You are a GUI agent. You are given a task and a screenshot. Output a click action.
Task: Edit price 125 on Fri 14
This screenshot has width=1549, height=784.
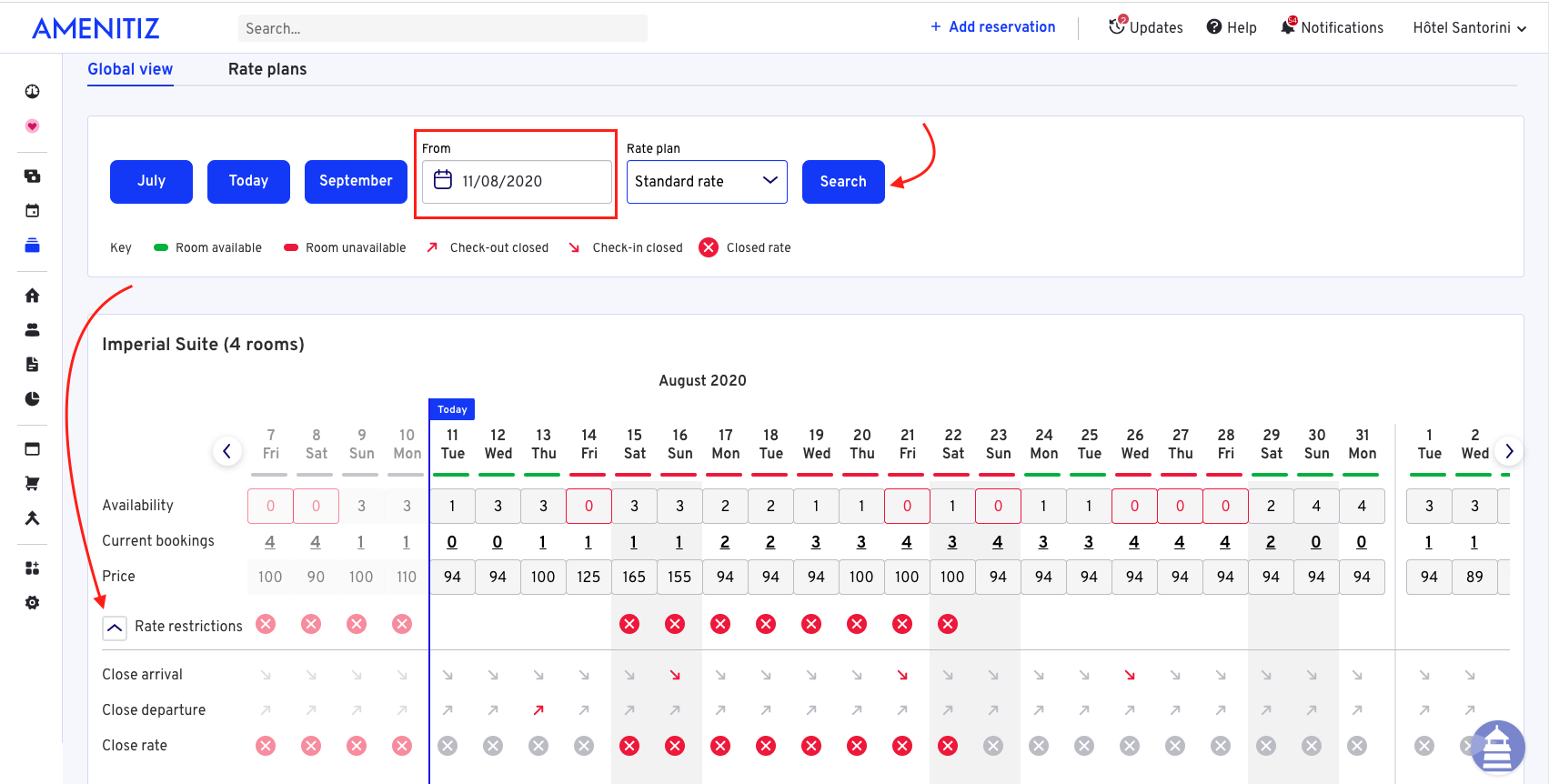coord(588,578)
